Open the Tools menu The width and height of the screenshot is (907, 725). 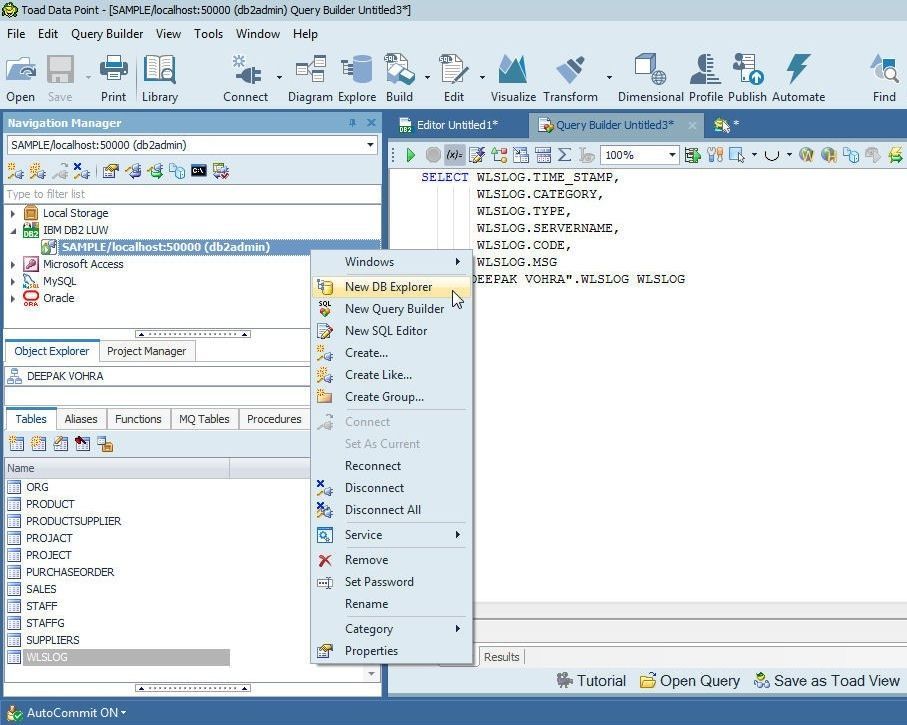(208, 34)
